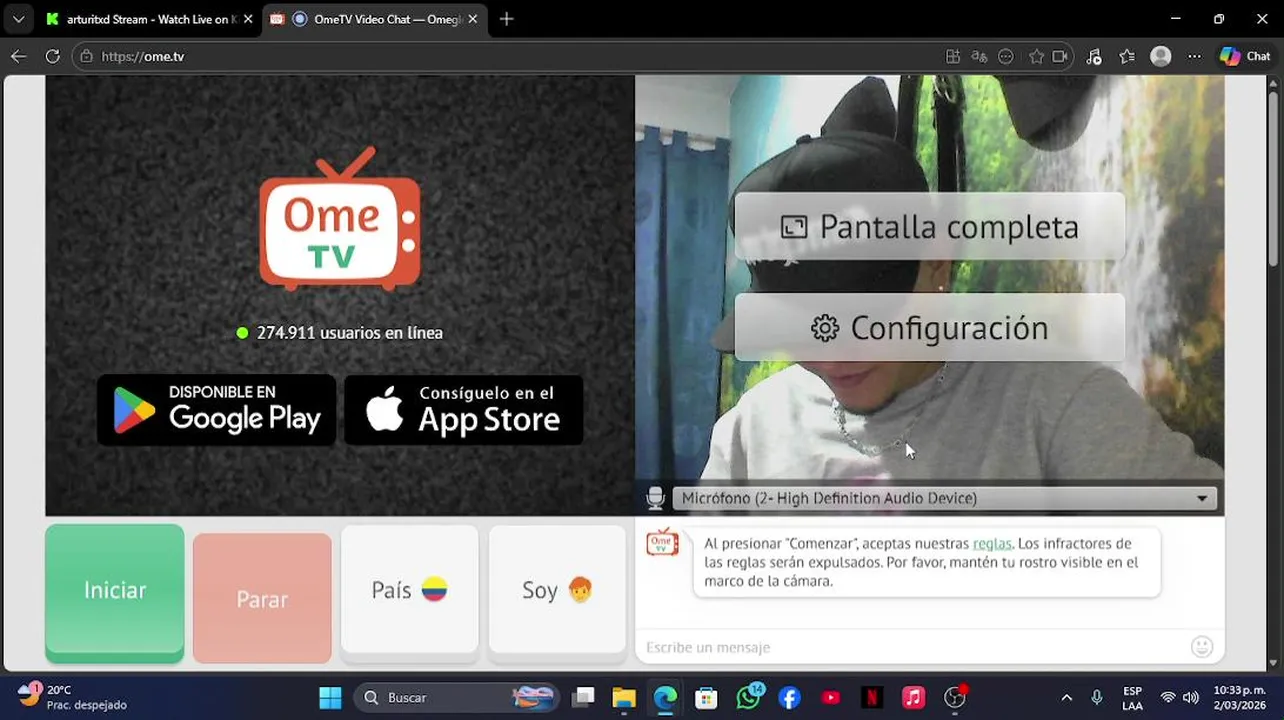Close the arturitxd Stream tab
Screen dimensions: 1284x720
coord(248,19)
